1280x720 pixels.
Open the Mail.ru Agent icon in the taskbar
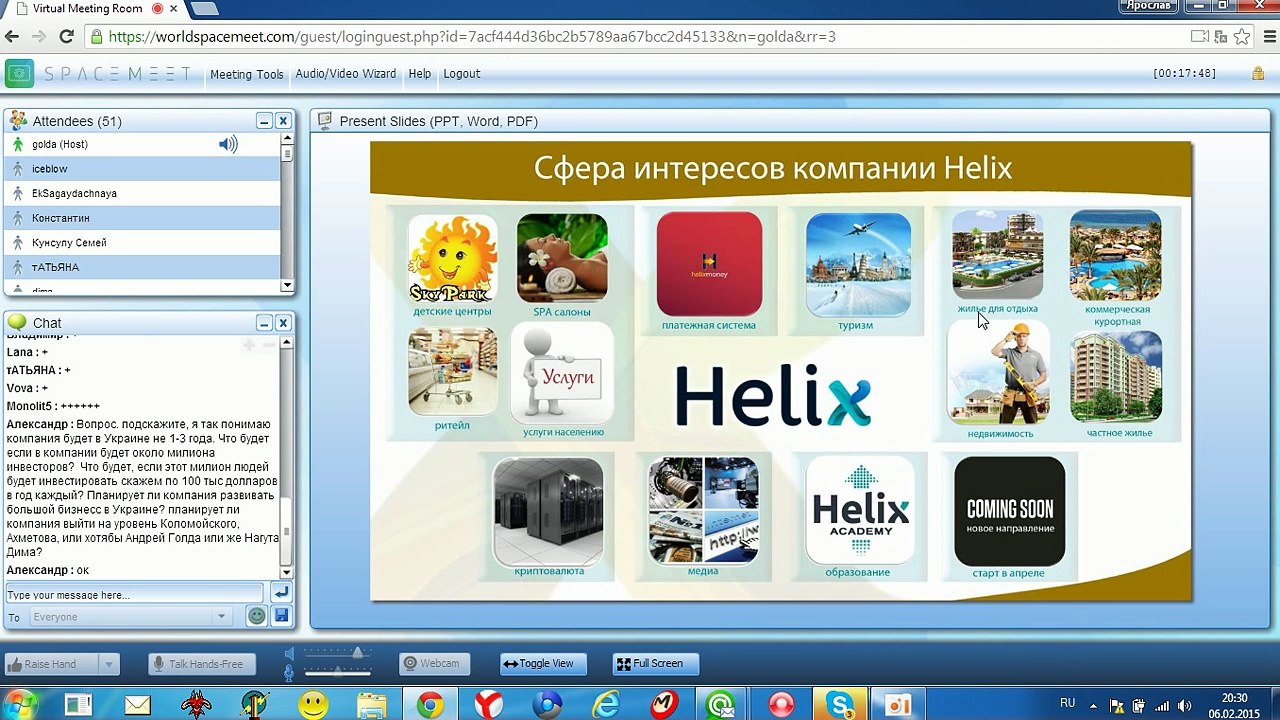pos(722,705)
